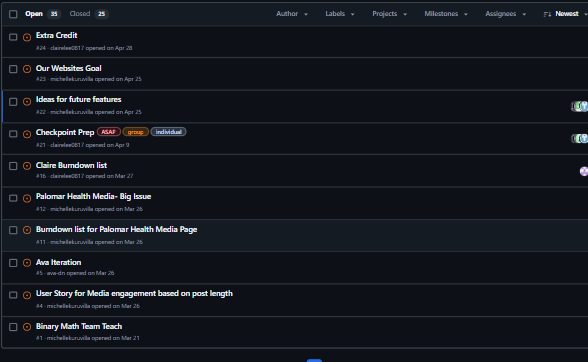
Task: Click open-issue icon beside Binary Math Team Teach
Action: [x=27, y=327]
